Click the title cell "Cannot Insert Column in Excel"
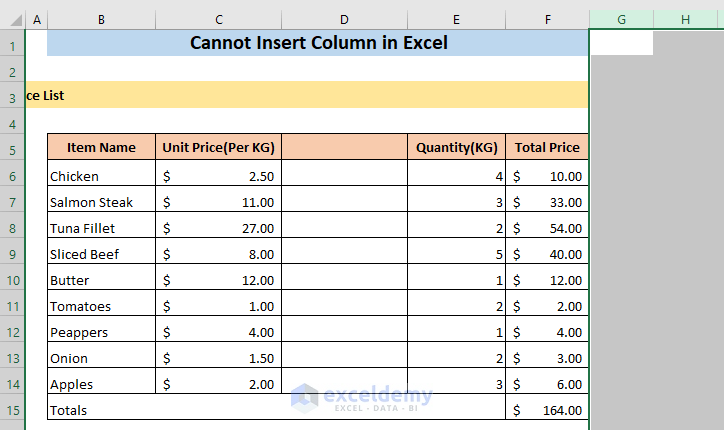This screenshot has height=430, width=724. pos(318,43)
